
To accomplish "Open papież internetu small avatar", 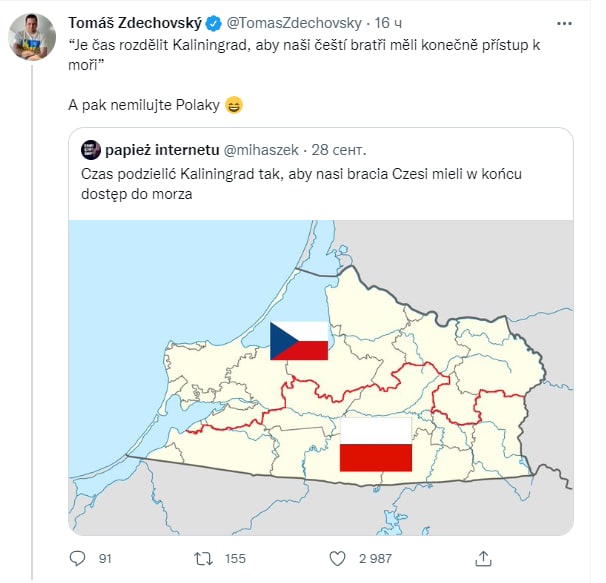I will [x=91, y=150].
